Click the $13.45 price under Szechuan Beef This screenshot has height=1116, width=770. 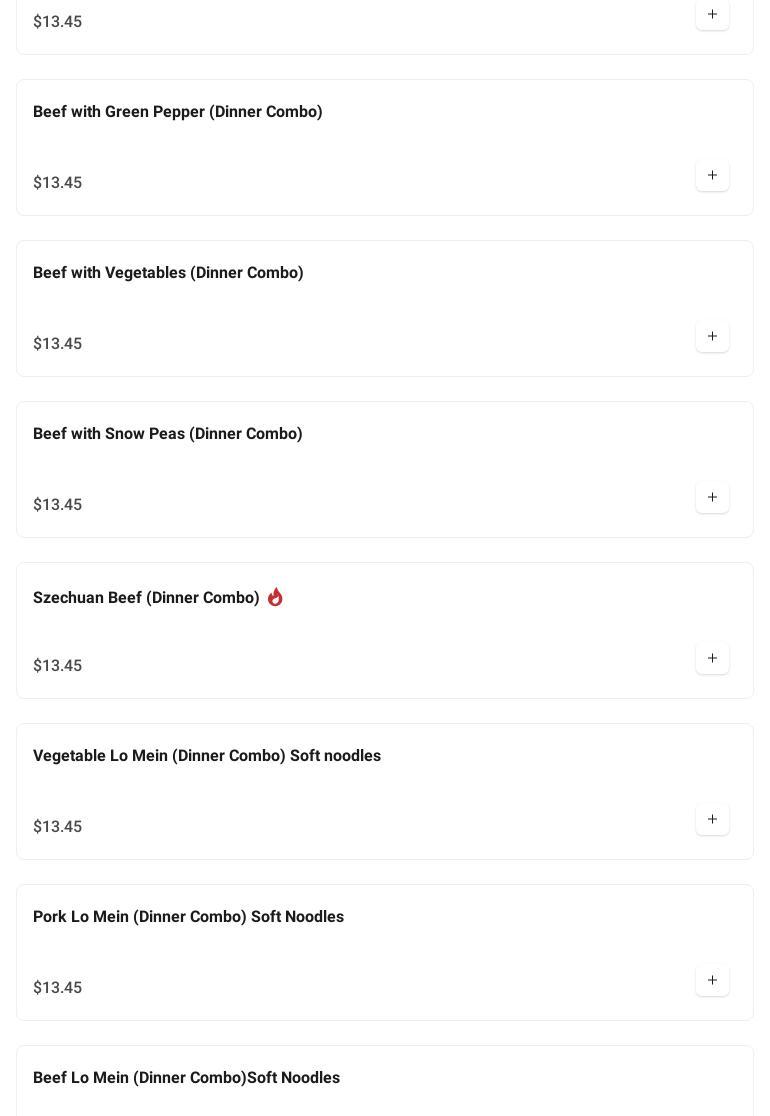pyautogui.click(x=58, y=666)
